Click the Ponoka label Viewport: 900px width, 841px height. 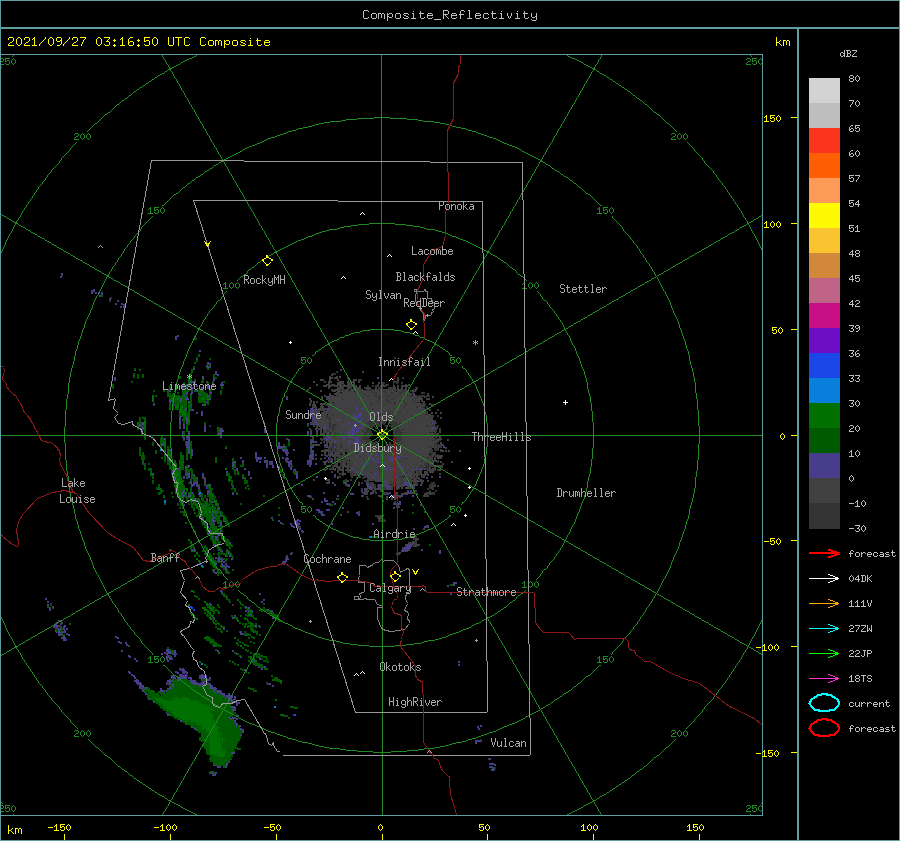[456, 206]
